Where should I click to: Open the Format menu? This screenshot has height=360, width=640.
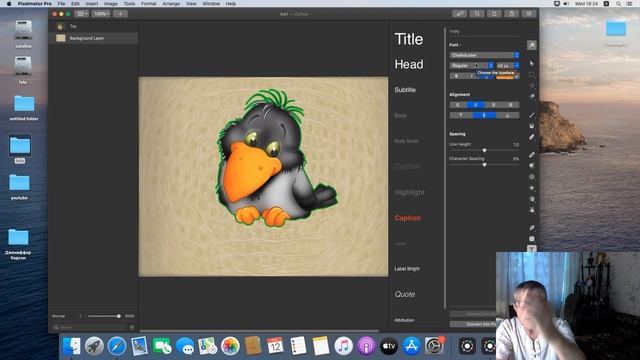point(149,4)
